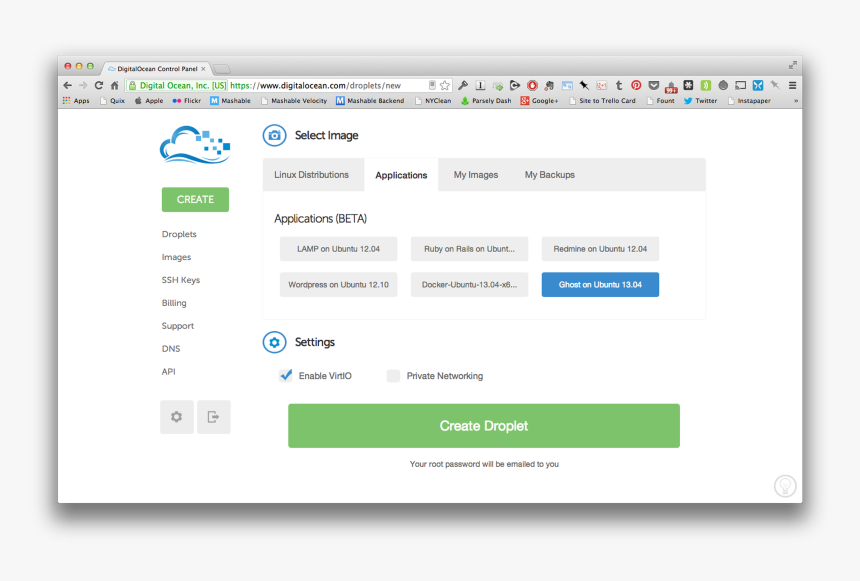This screenshot has width=860, height=581.
Task: Enable the Private Networking checkbox
Action: coord(393,376)
